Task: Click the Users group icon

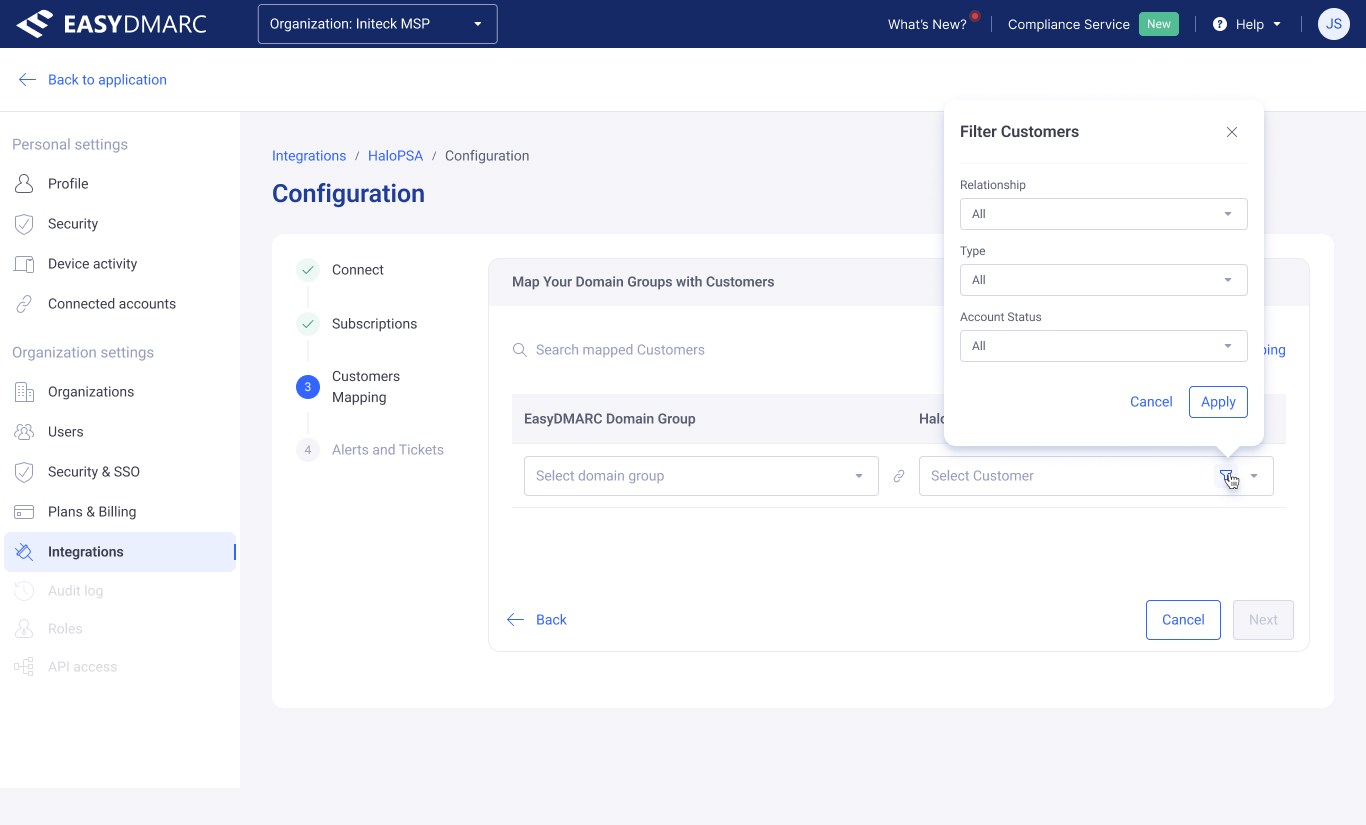Action: pos(24,432)
